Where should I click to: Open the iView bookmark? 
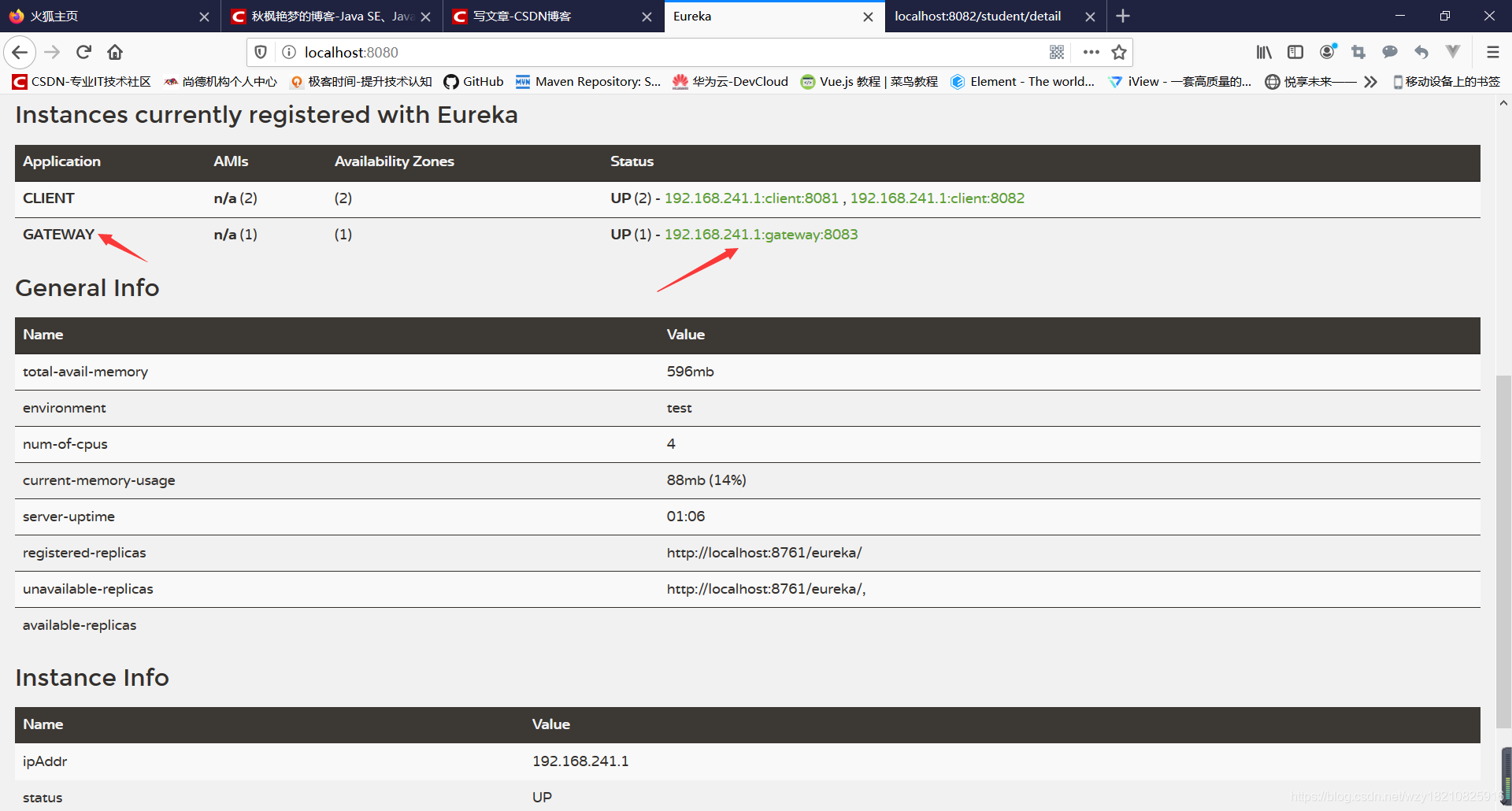pyautogui.click(x=1179, y=82)
